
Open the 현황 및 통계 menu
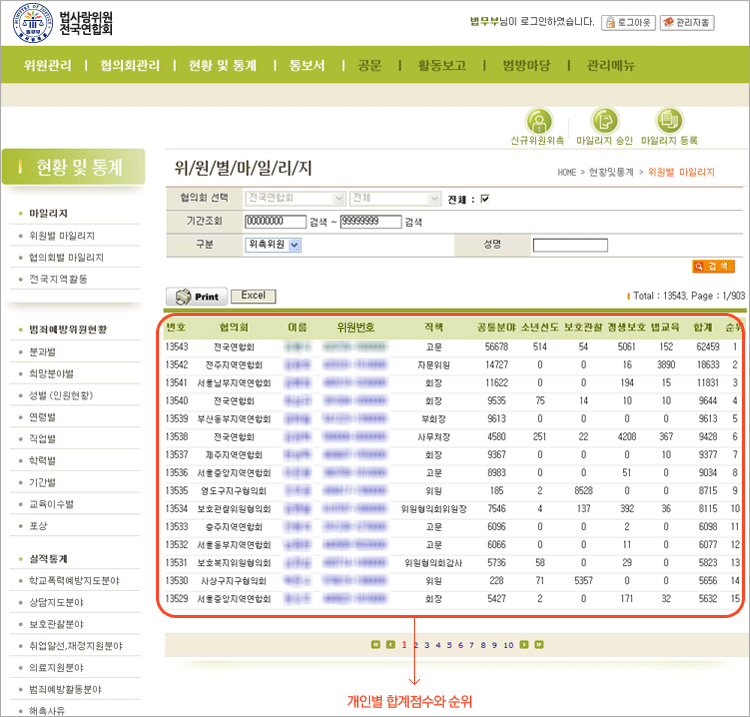222,65
